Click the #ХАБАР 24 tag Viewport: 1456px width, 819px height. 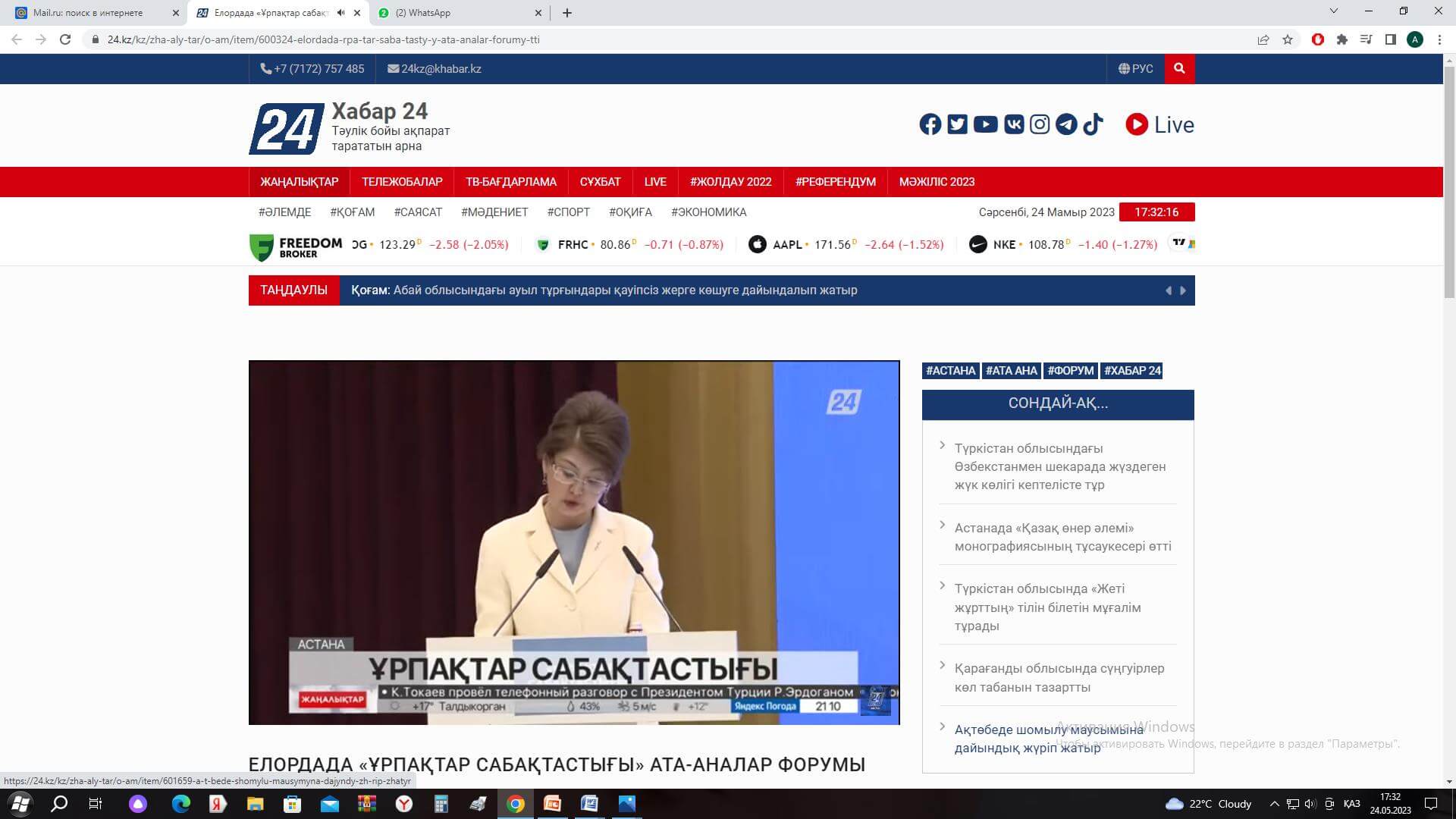click(x=1132, y=371)
